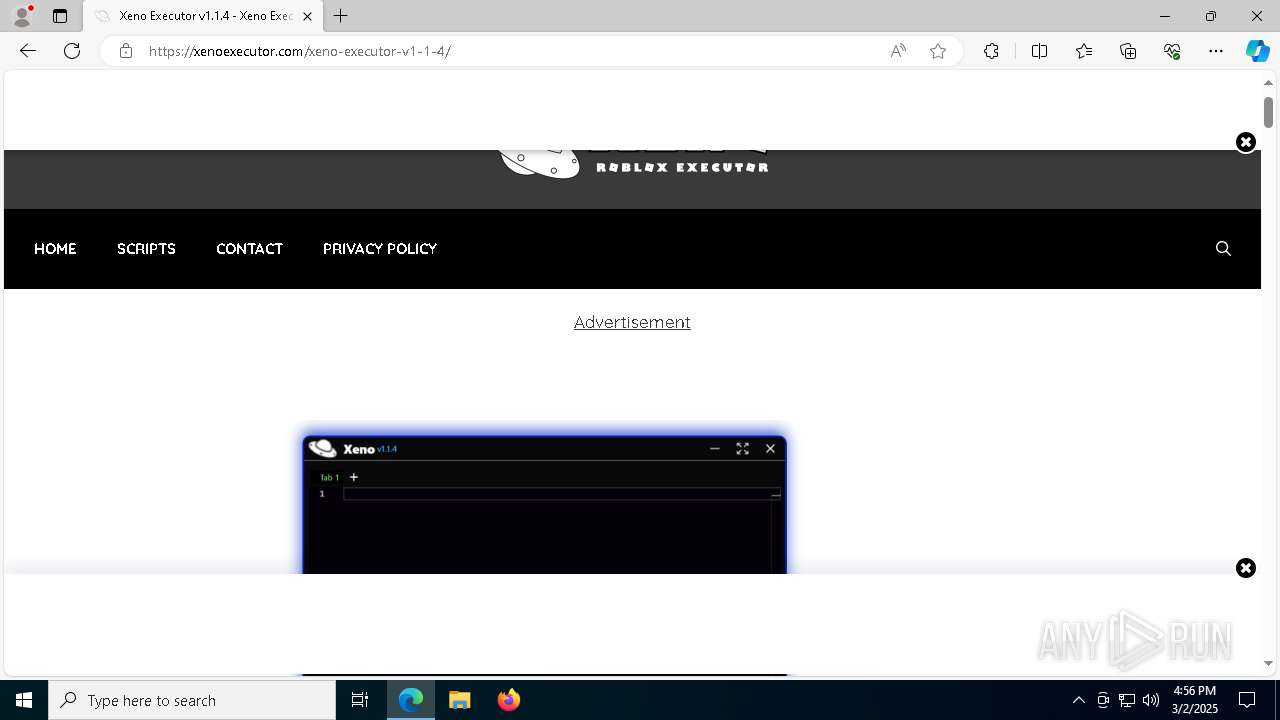Open Task View on the taskbar
The width and height of the screenshot is (1280, 720).
(x=360, y=700)
